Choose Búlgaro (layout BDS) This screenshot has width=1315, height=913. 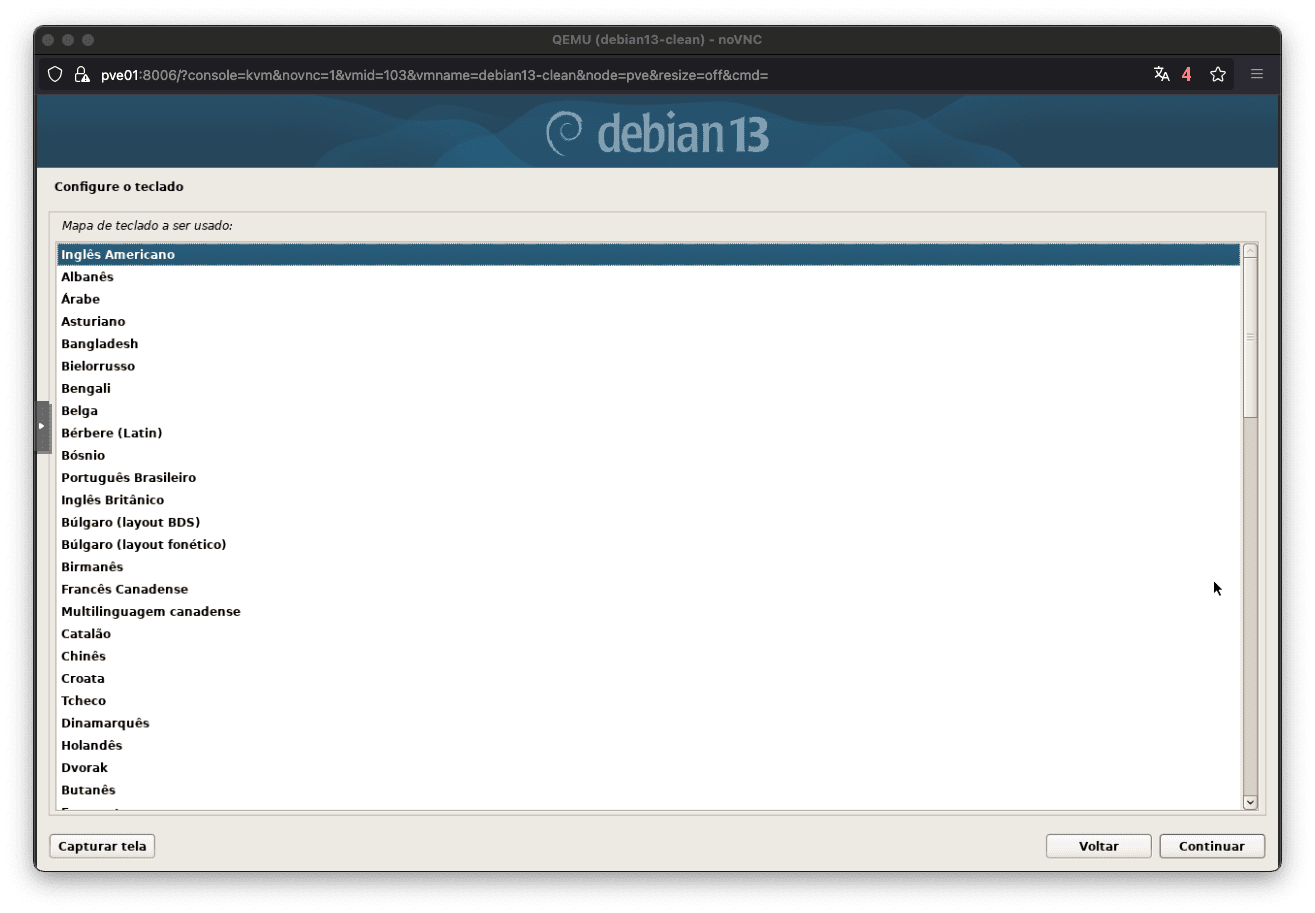click(x=648, y=523)
